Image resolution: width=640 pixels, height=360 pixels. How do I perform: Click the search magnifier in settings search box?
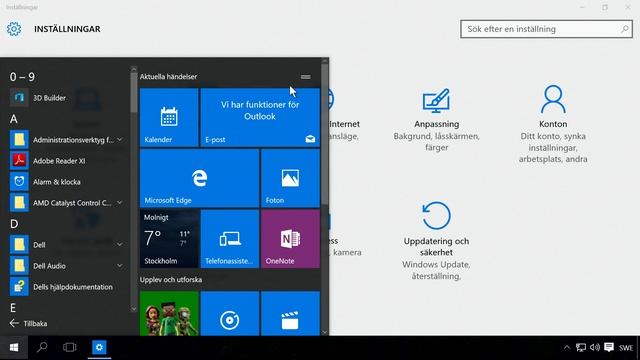click(624, 29)
